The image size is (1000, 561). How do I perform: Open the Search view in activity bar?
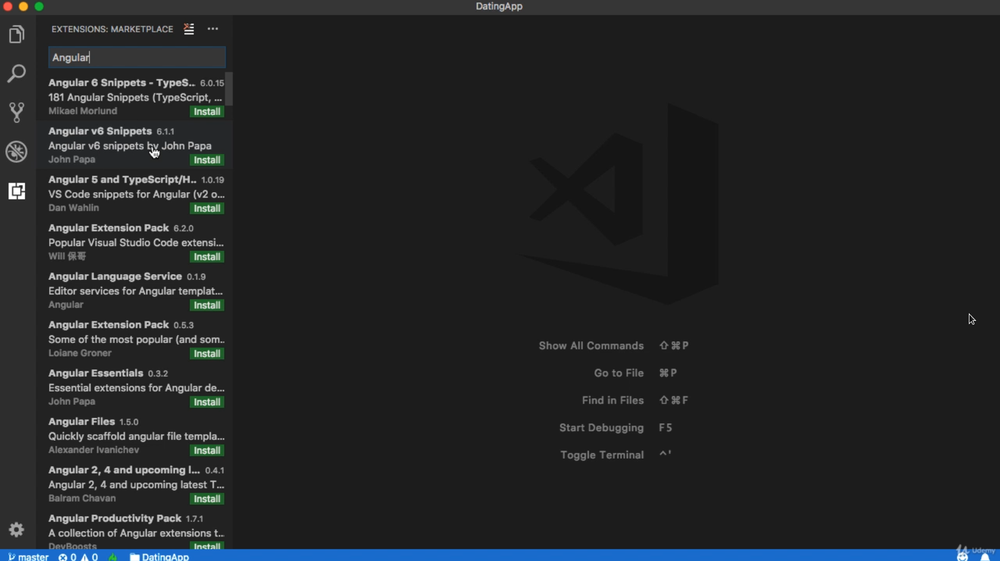point(17,73)
